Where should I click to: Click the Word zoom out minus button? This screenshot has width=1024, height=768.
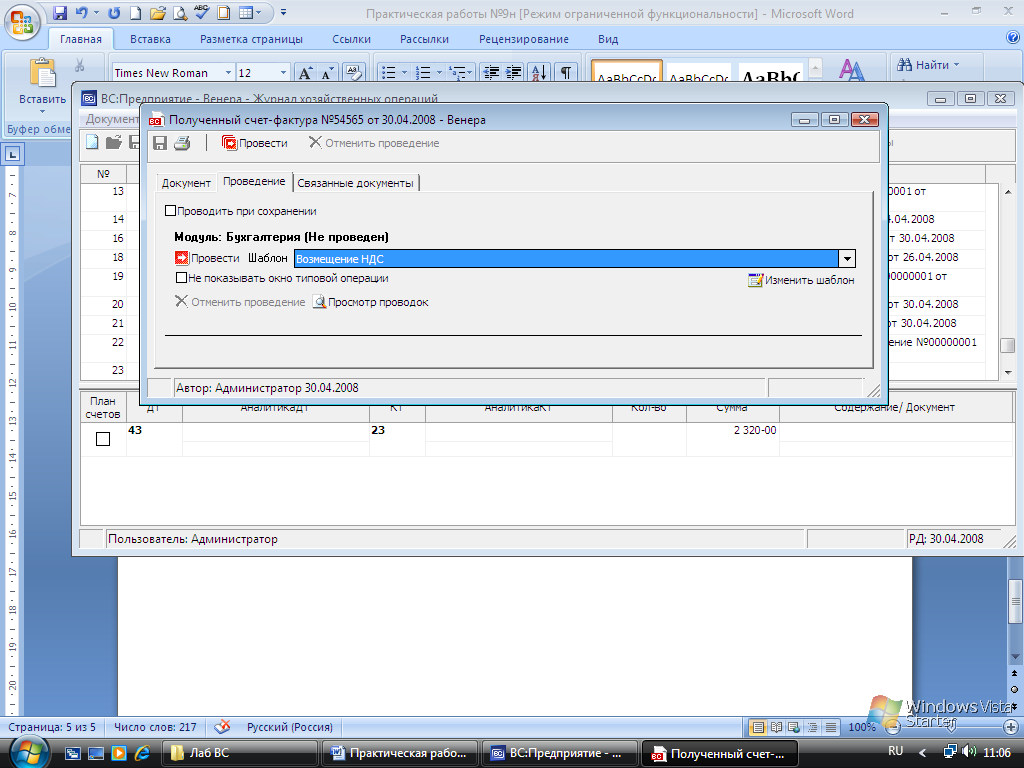pos(893,727)
